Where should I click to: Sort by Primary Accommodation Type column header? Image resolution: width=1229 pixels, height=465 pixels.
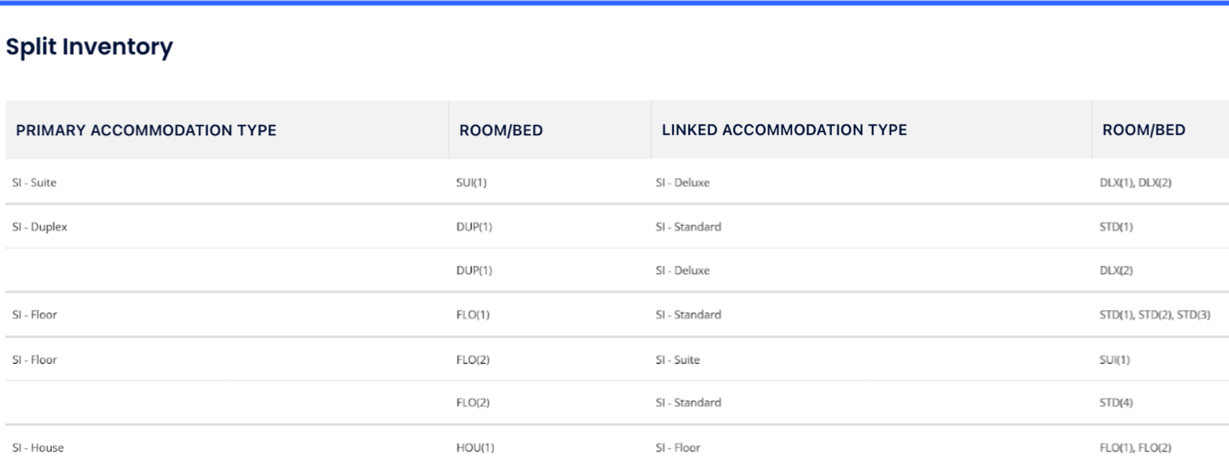pos(146,130)
